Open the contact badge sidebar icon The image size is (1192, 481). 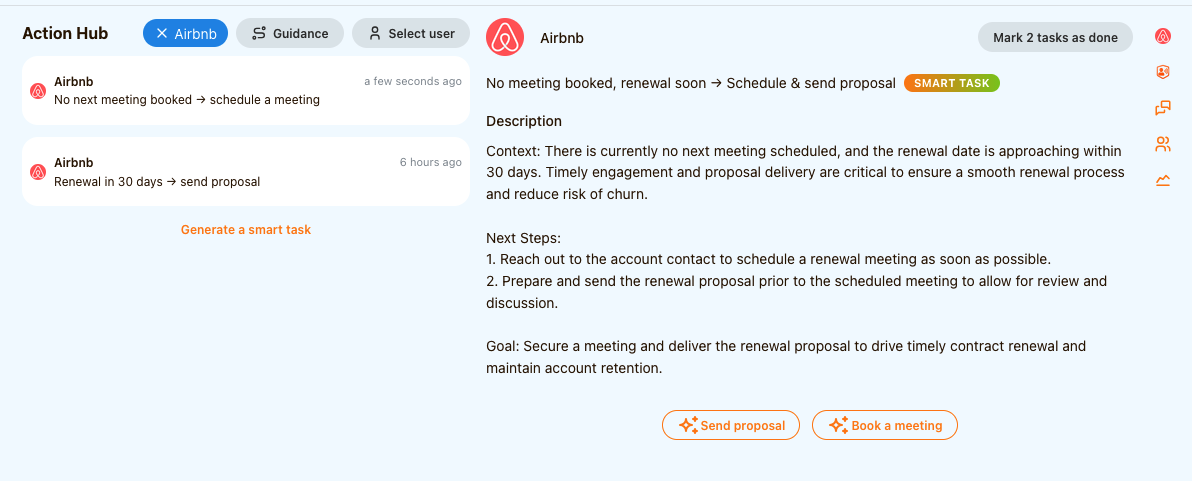[x=1163, y=72]
